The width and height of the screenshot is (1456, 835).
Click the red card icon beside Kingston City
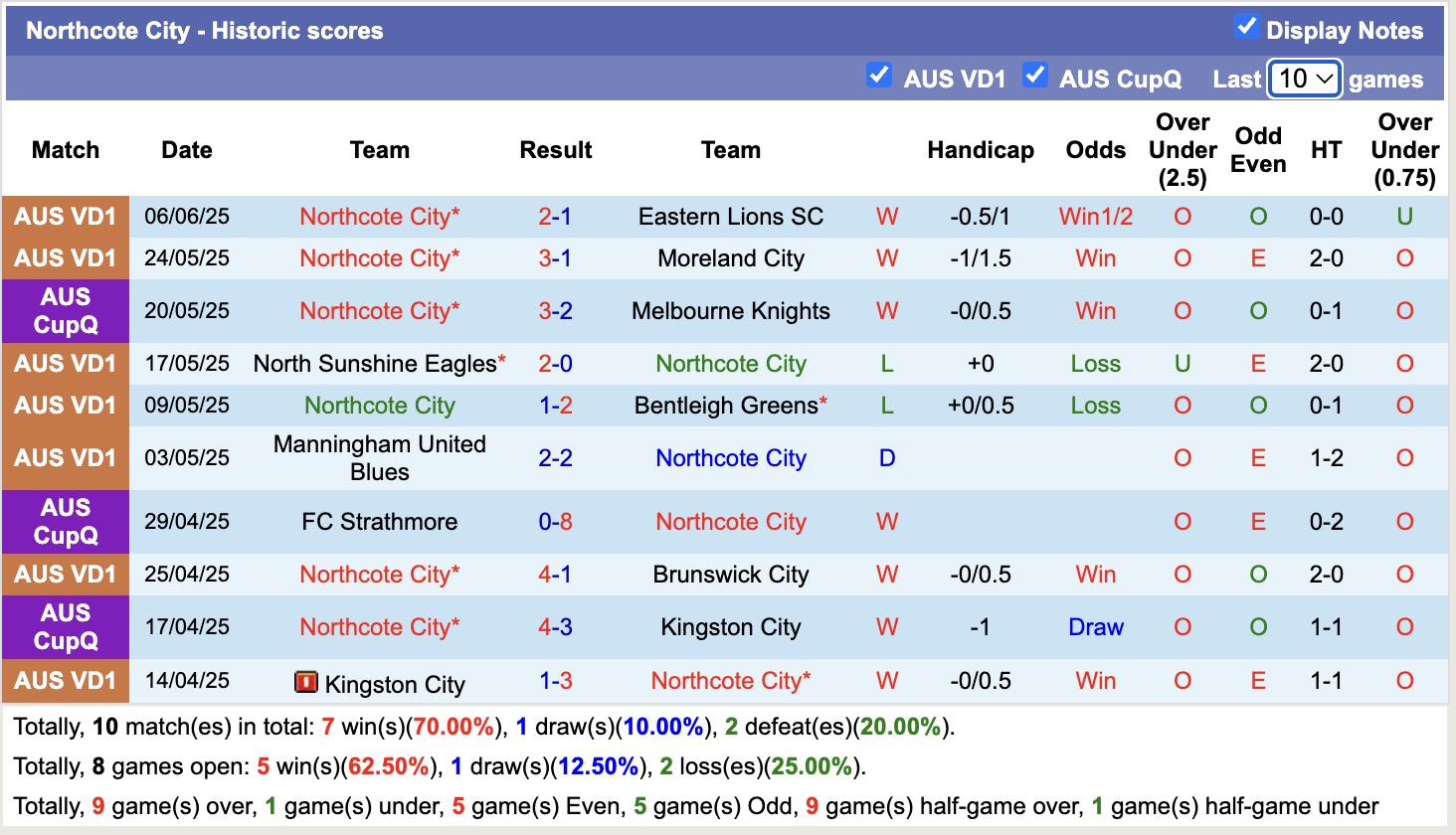(x=305, y=682)
